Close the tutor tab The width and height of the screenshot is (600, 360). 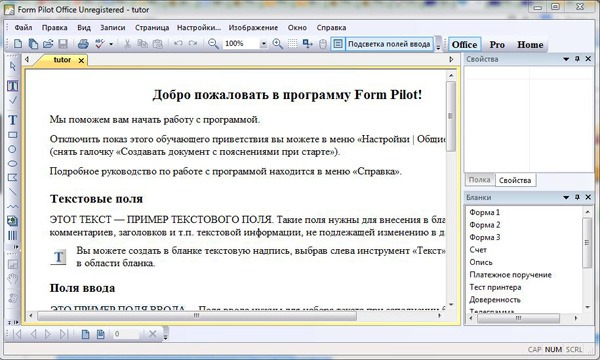pos(81,60)
